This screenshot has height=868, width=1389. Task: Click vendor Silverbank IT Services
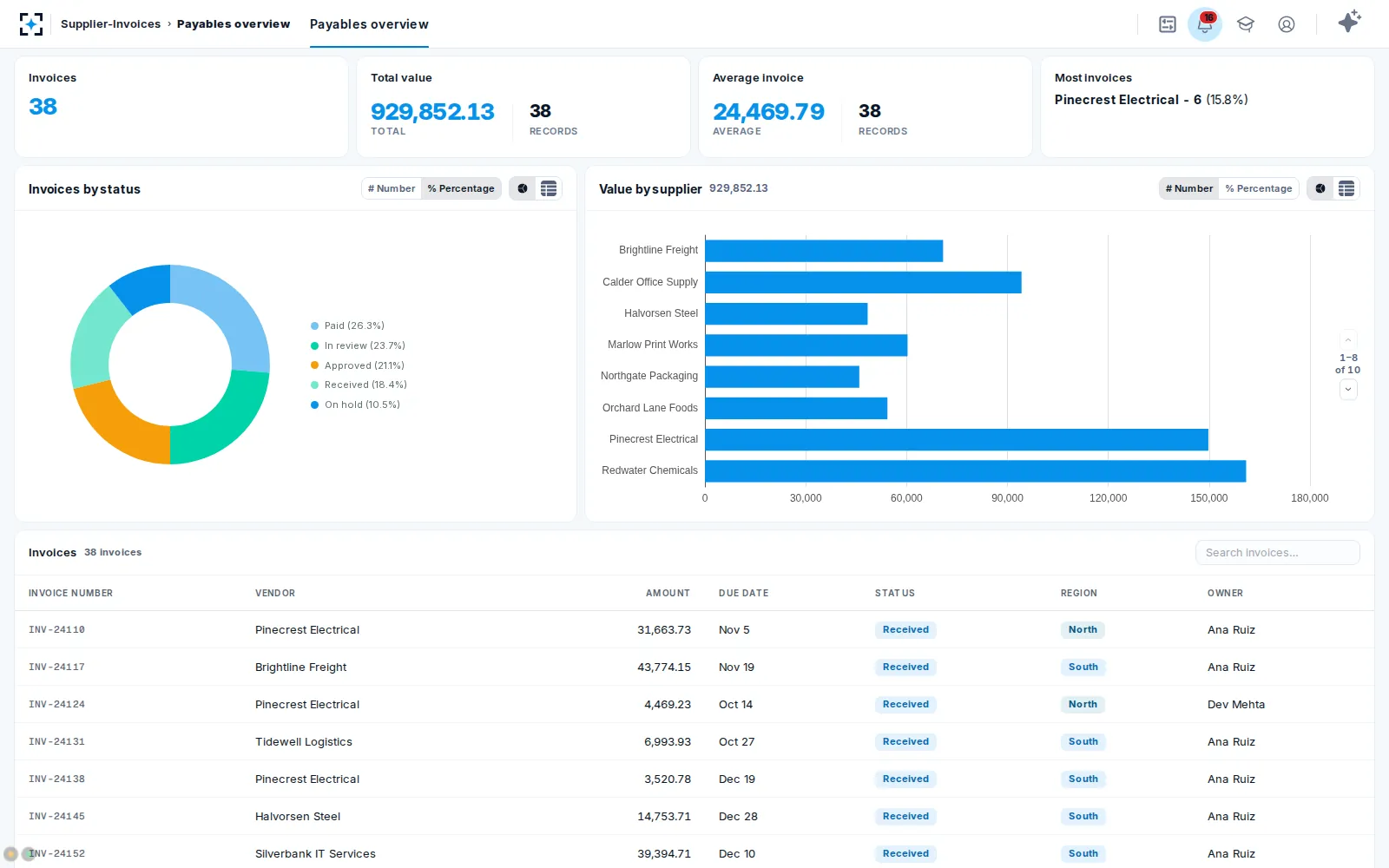pyautogui.click(x=315, y=854)
